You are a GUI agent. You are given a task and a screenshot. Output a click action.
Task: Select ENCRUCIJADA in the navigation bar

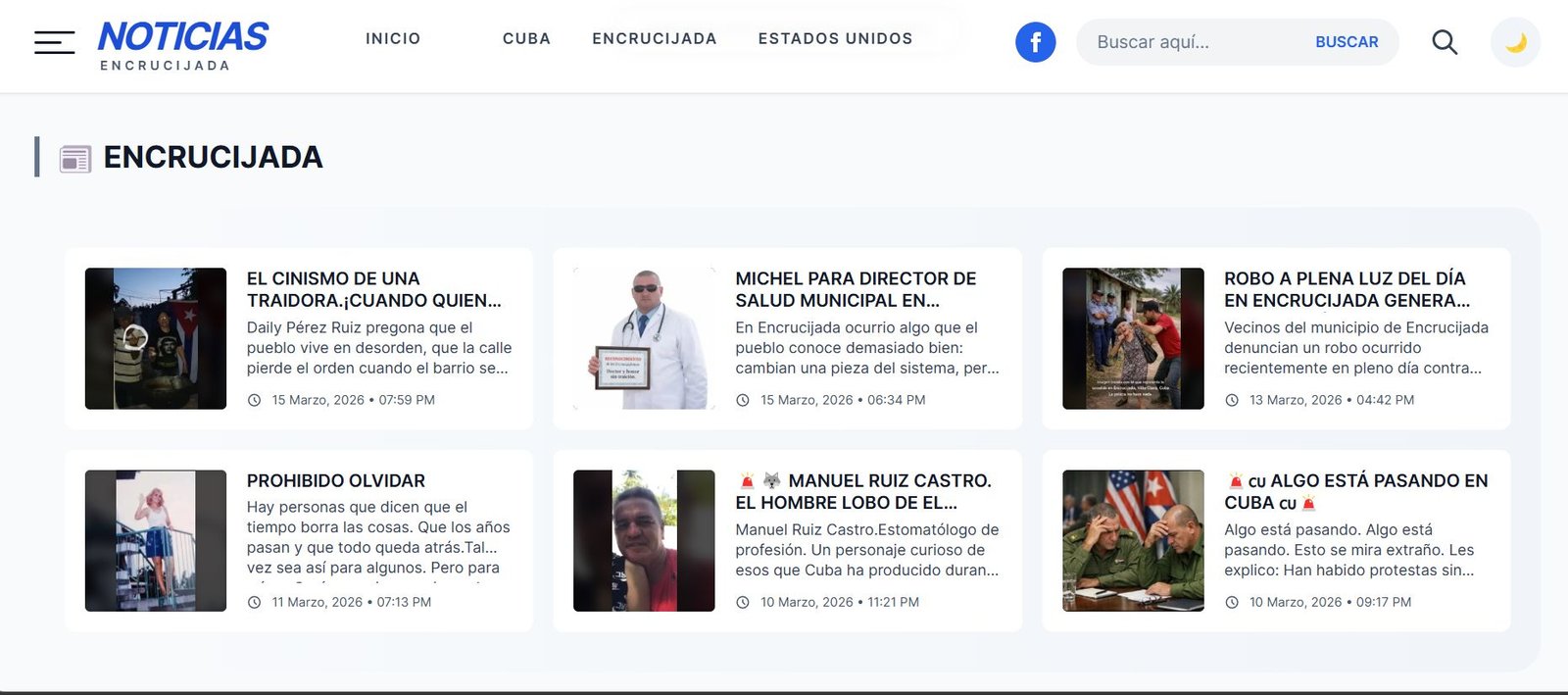click(654, 39)
